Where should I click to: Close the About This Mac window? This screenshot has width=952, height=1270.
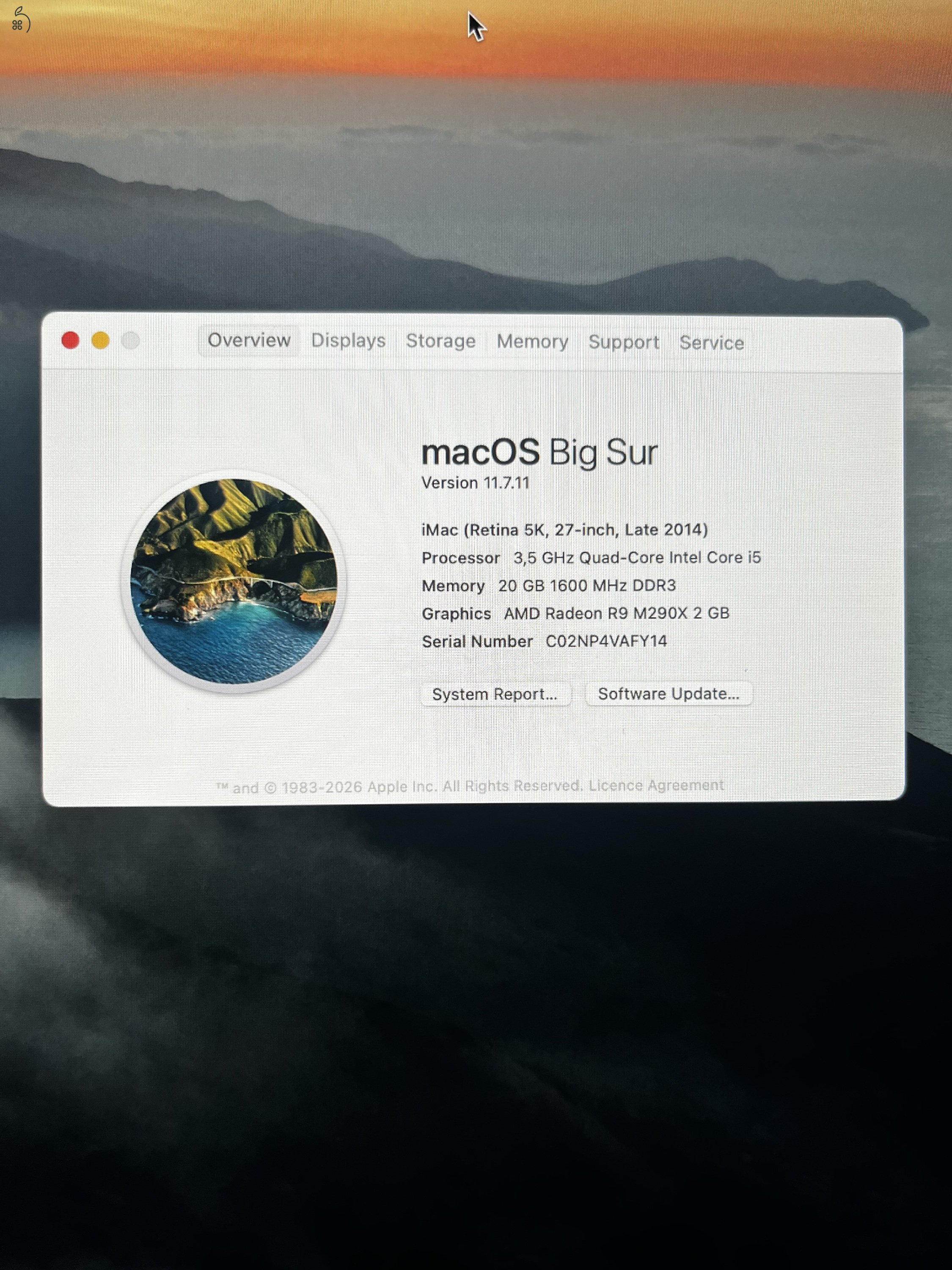pos(70,340)
